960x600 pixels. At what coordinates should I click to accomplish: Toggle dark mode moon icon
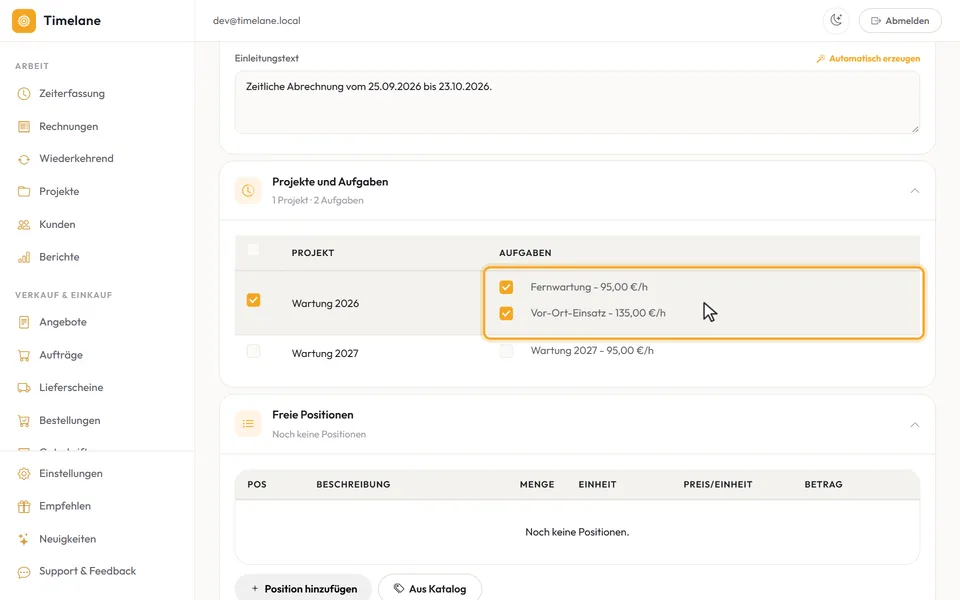pos(836,20)
